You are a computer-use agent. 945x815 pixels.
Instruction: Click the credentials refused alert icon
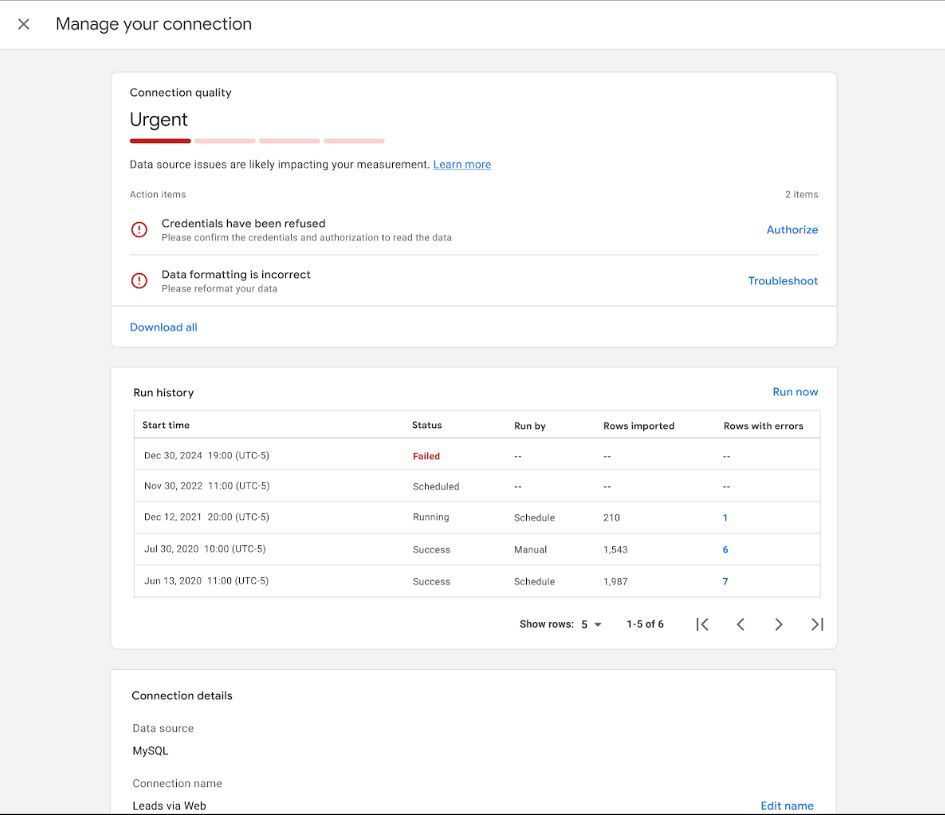[x=139, y=229]
